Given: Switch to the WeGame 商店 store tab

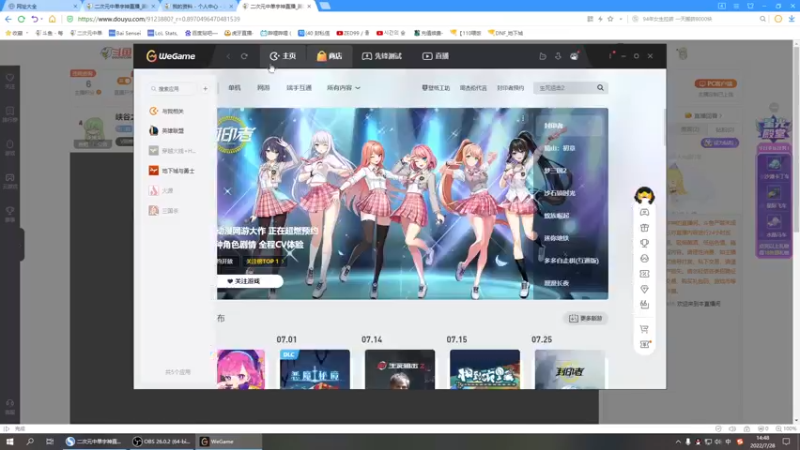Looking at the screenshot, I should coord(329,56).
